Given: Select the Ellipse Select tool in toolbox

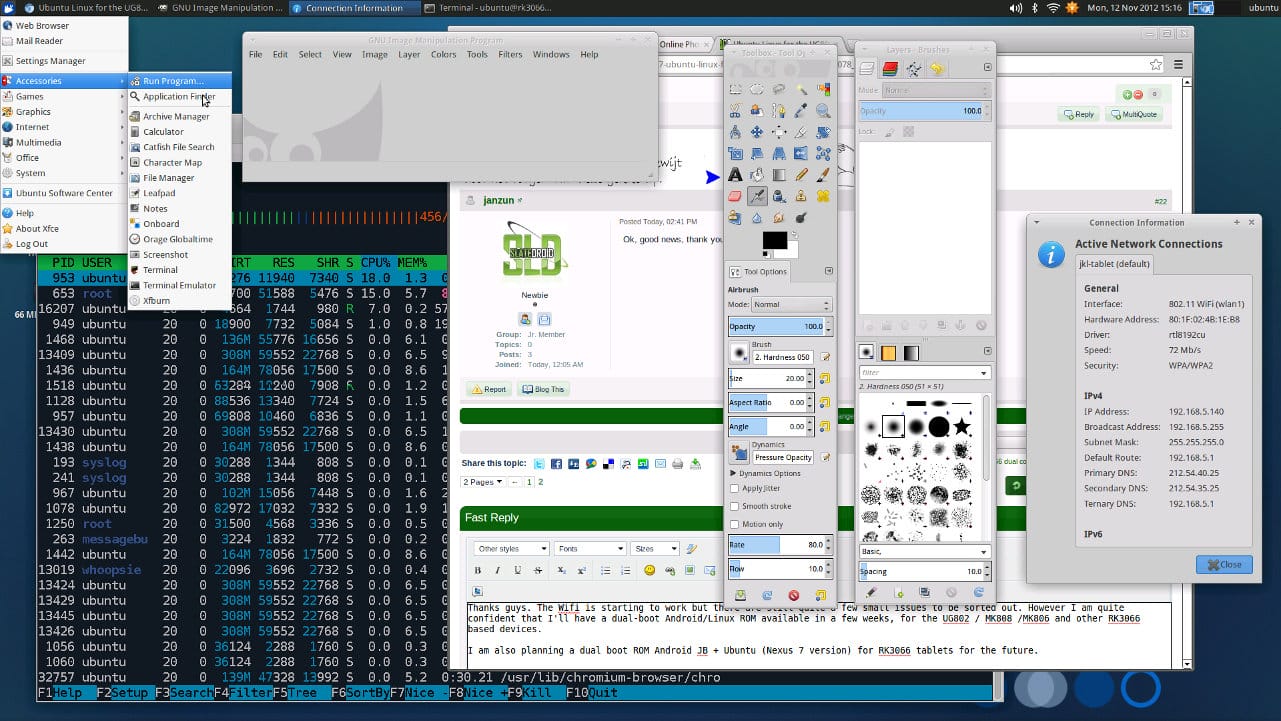Looking at the screenshot, I should (x=757, y=89).
